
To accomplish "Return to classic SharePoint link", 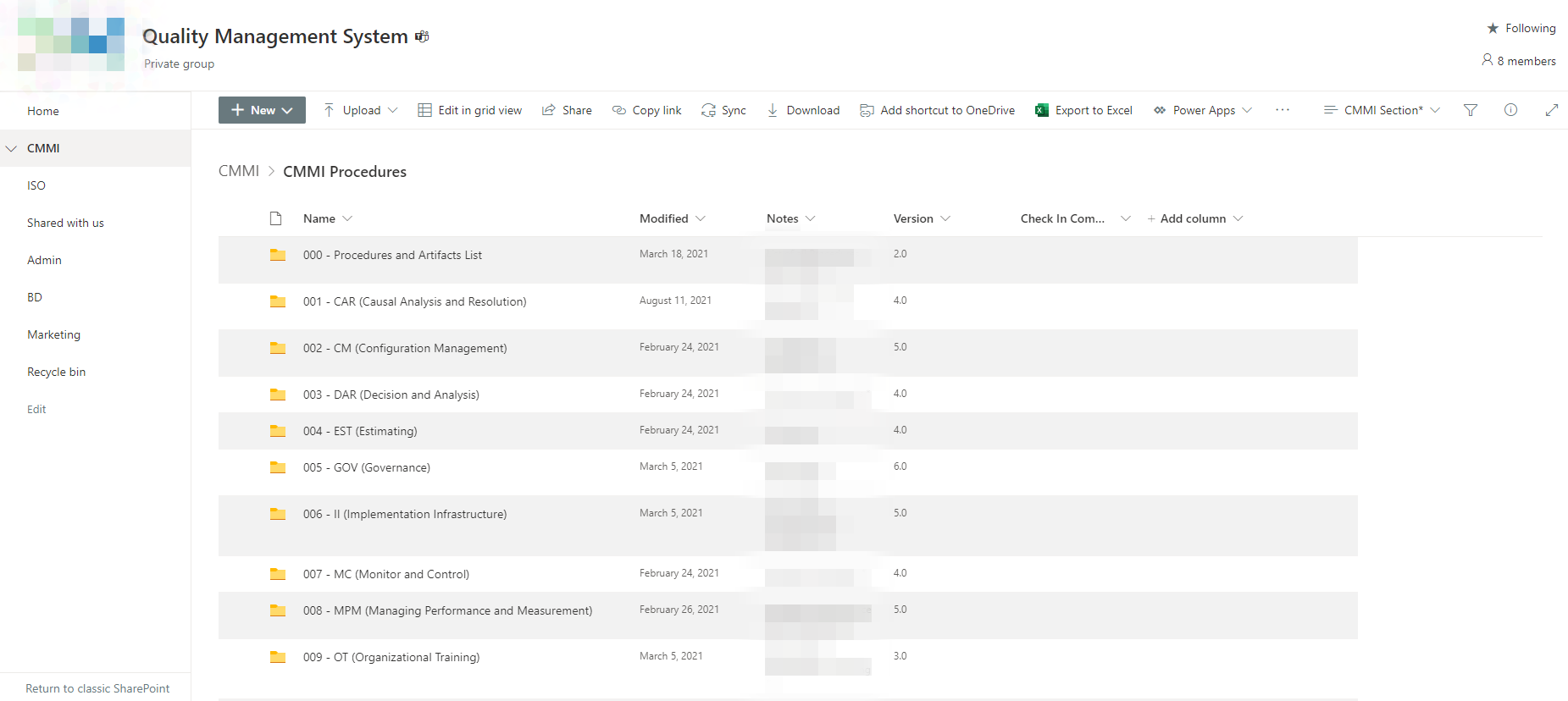I will tap(97, 688).
